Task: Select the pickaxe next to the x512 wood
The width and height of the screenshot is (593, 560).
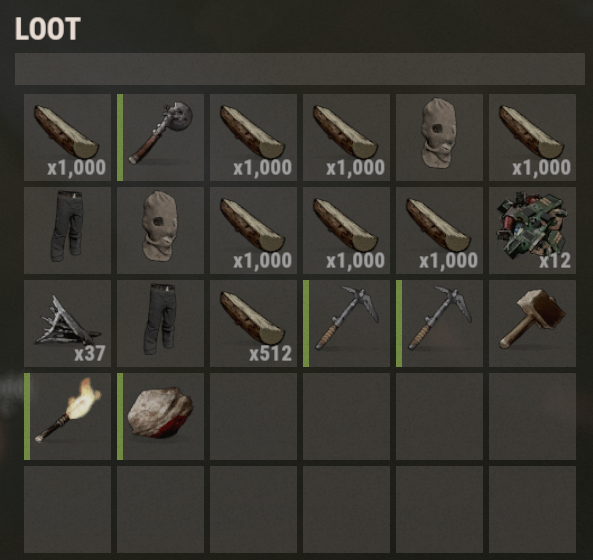Action: pyautogui.click(x=346, y=323)
